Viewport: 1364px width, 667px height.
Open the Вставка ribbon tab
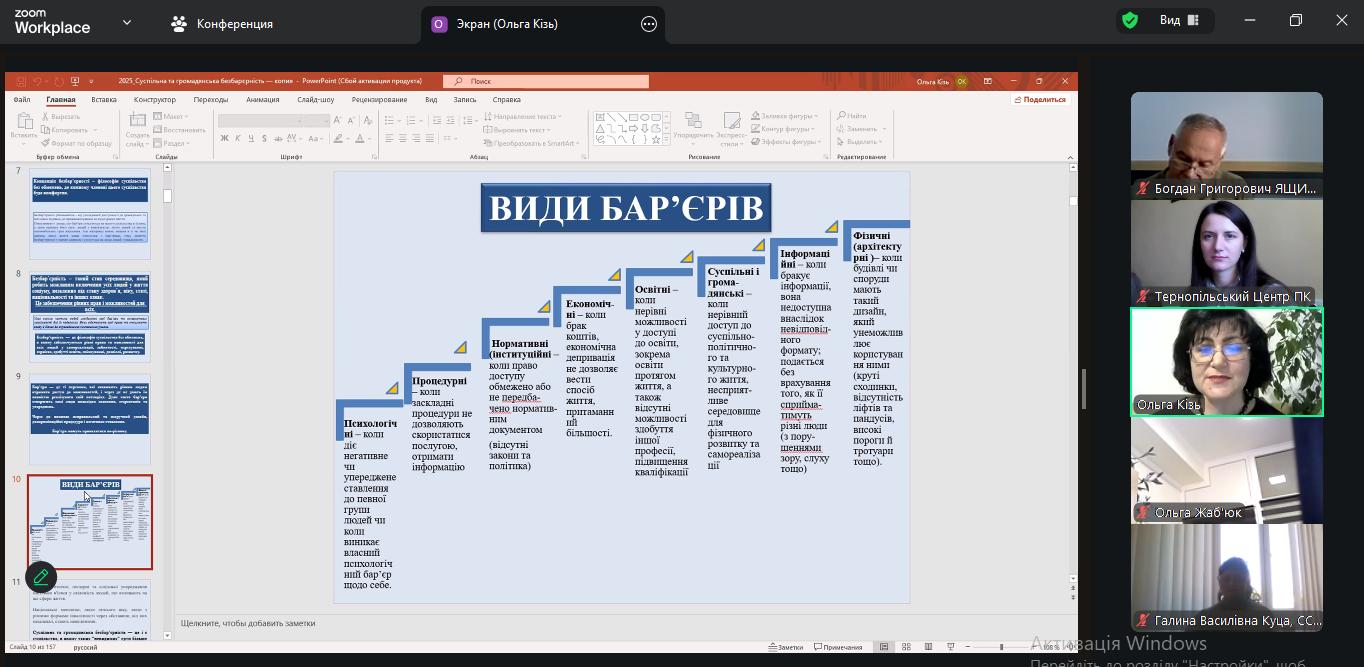[x=104, y=100]
